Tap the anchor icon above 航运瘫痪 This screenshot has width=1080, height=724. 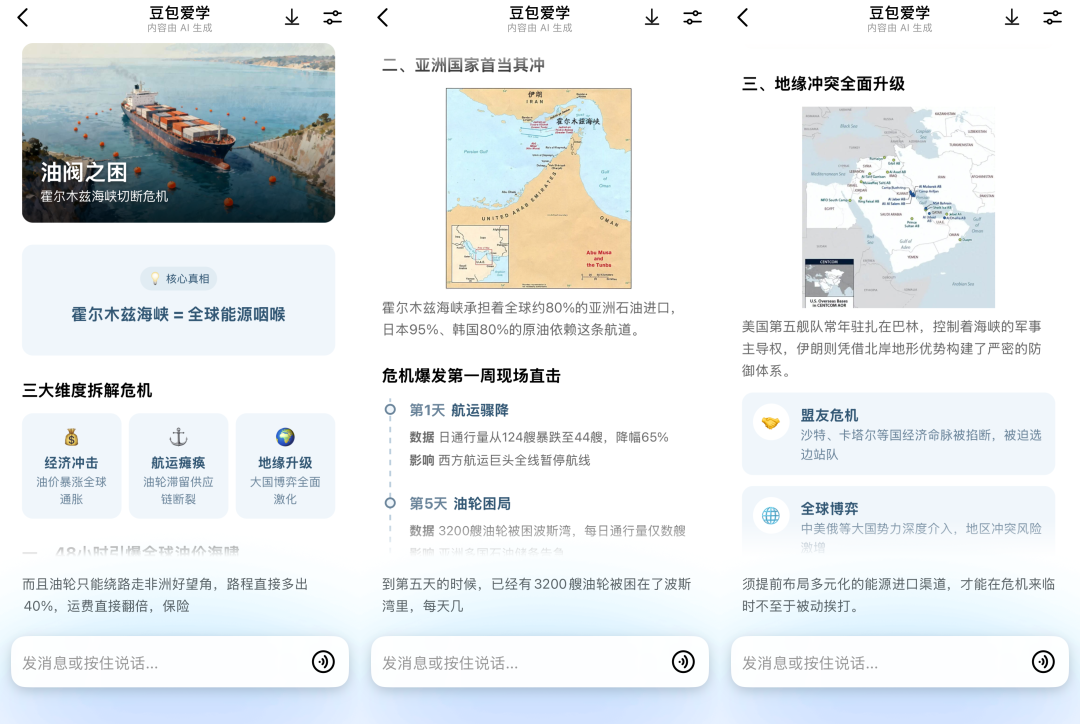178,437
